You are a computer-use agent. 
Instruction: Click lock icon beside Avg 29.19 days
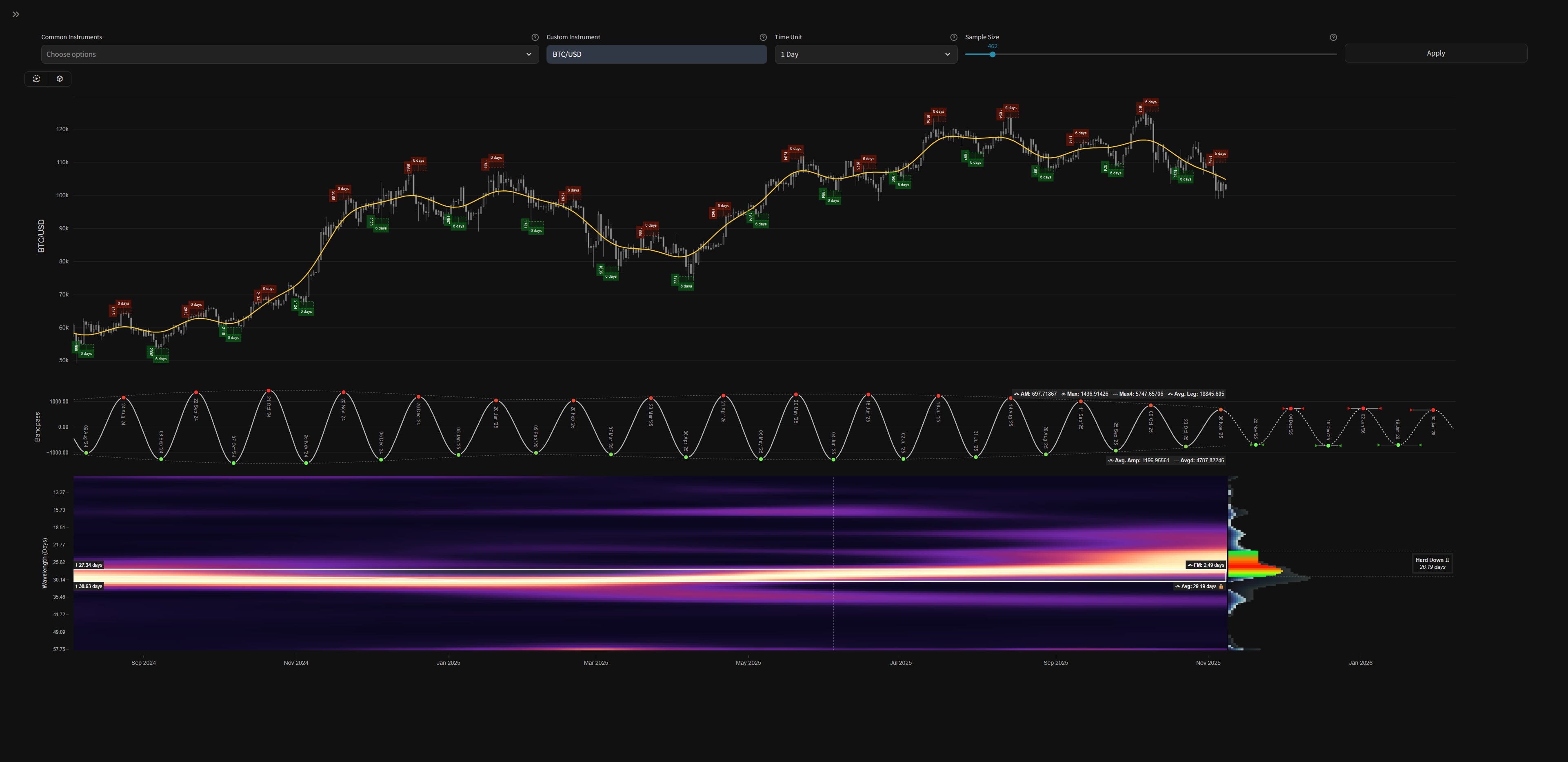1221,586
